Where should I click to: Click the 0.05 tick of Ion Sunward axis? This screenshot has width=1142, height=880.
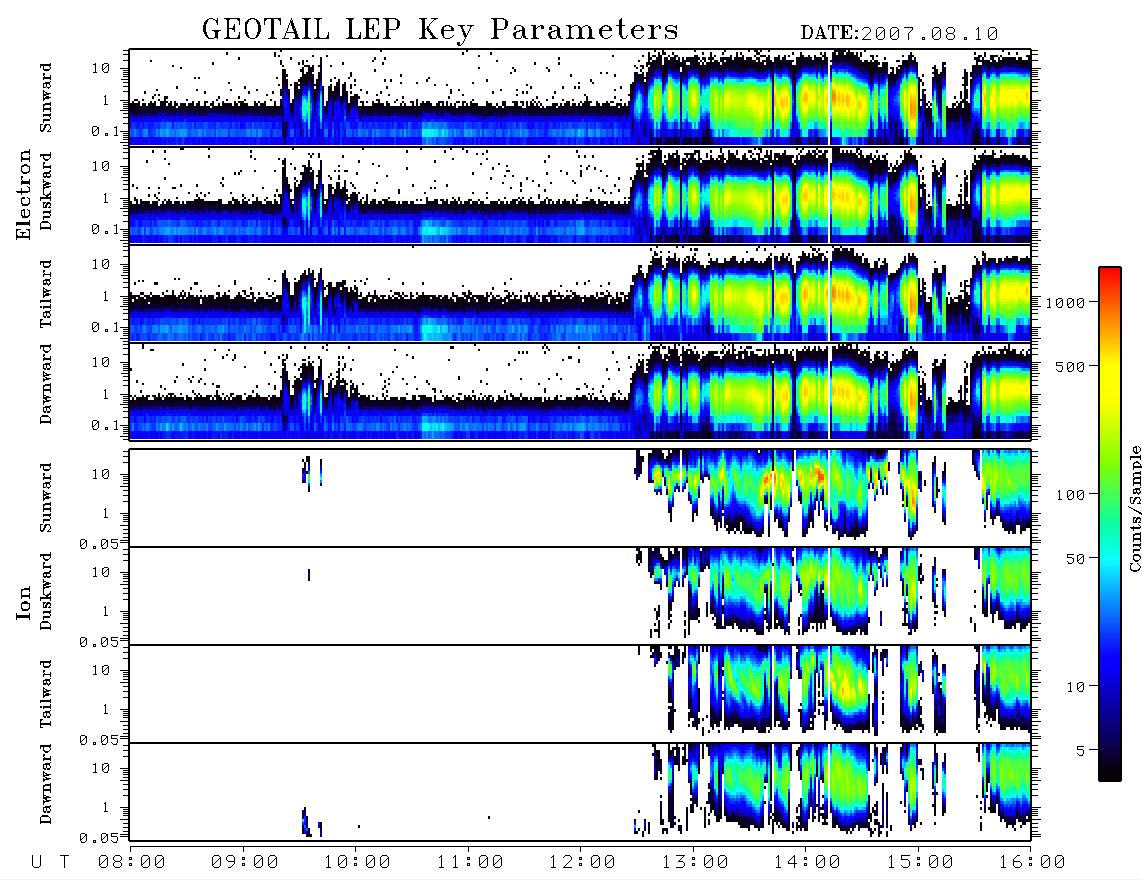[x=98, y=543]
